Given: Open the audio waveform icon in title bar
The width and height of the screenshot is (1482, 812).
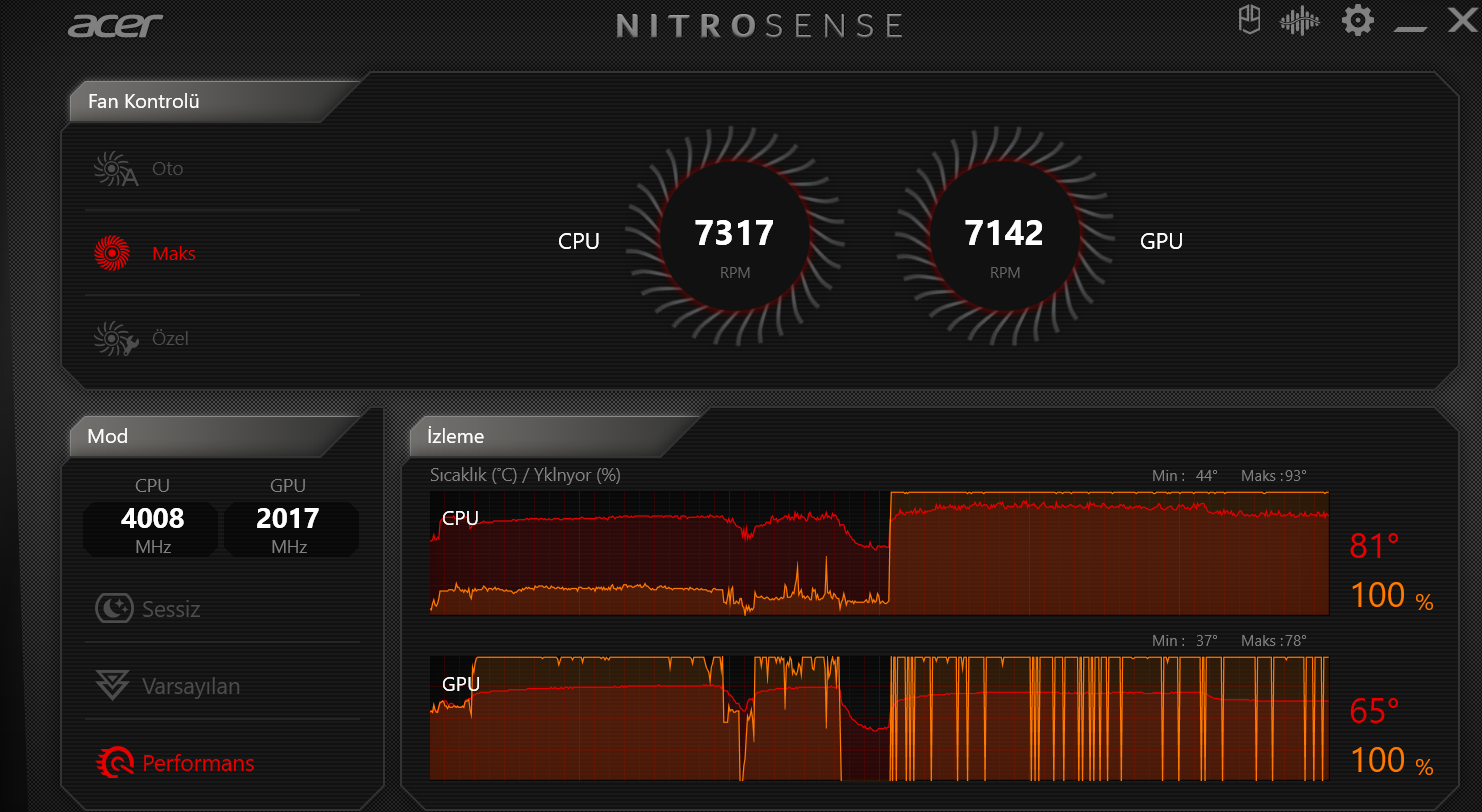Looking at the screenshot, I should coord(1300,20).
